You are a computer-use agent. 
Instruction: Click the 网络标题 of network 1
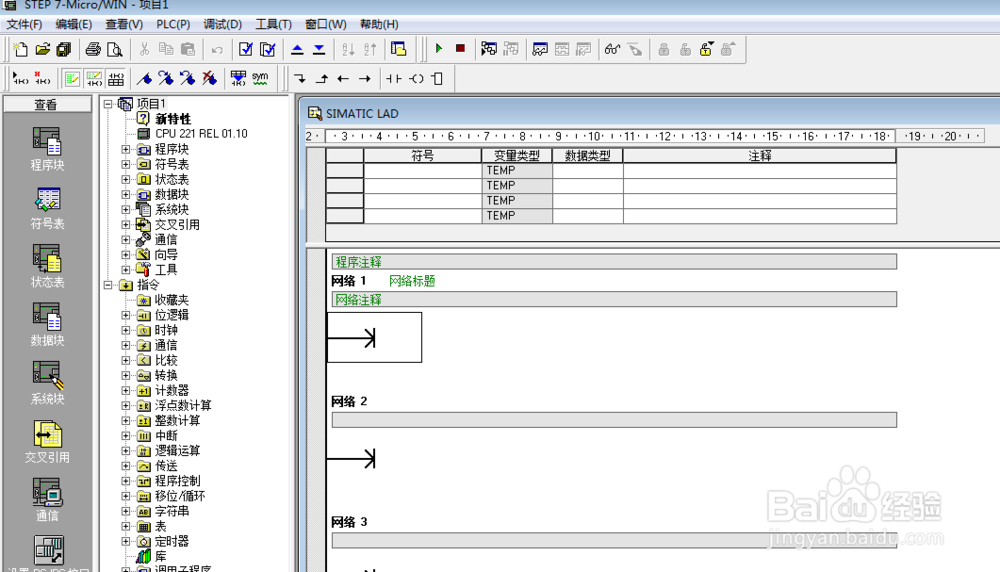[x=412, y=281]
